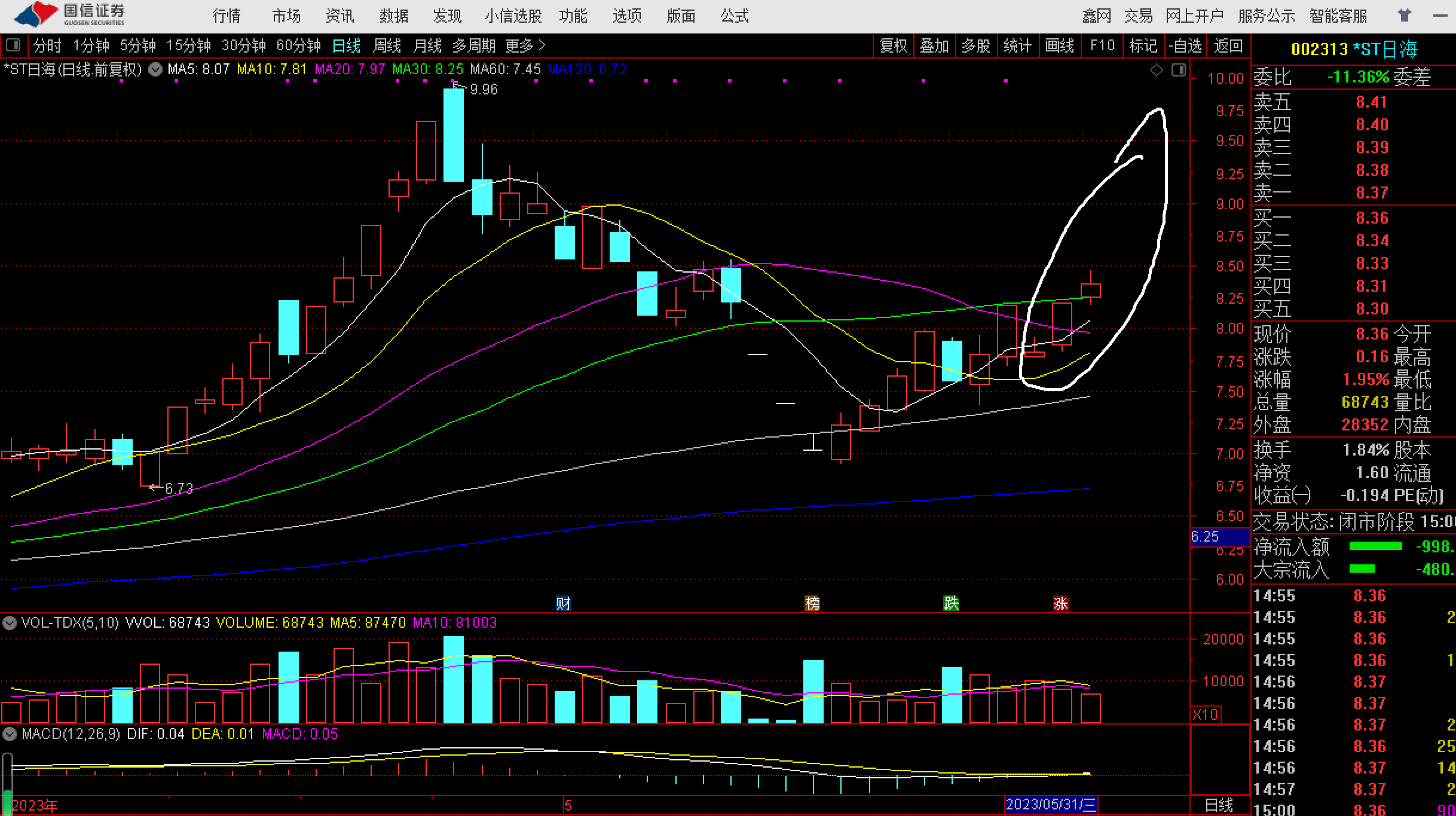Click the 返回 back button
Screen dimensions: 1456x816
[1228, 45]
